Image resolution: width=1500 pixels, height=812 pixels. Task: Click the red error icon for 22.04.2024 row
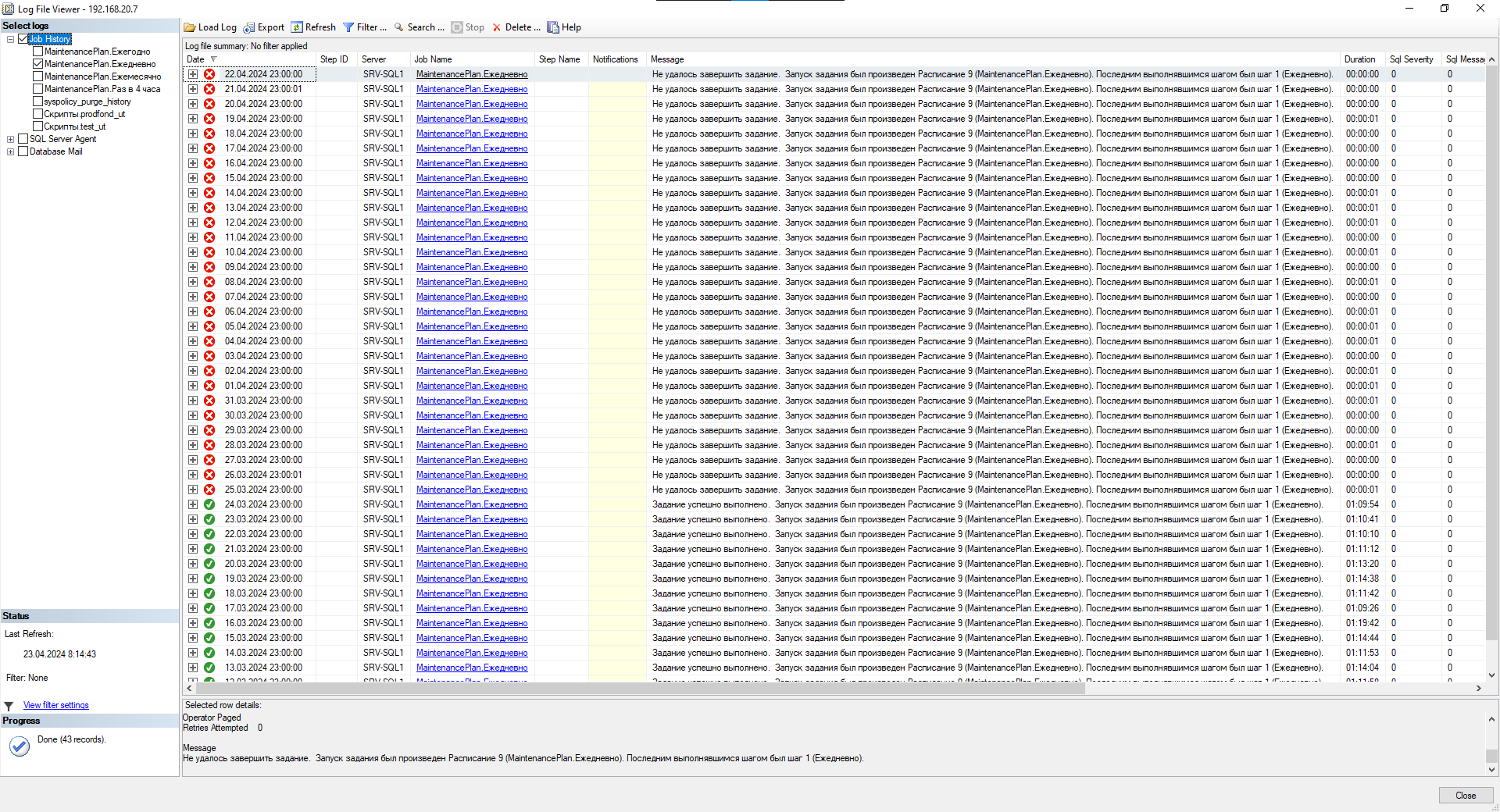click(209, 74)
